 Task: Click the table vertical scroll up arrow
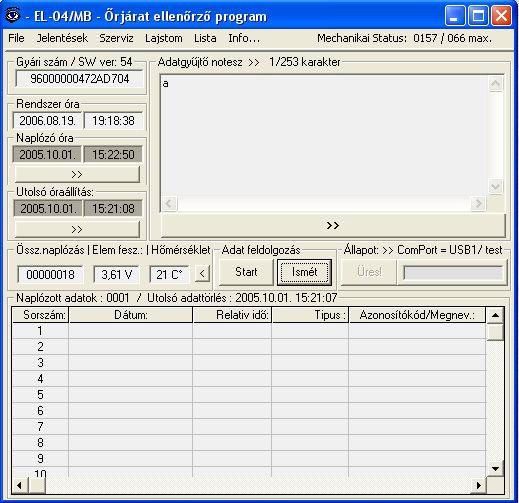point(495,315)
